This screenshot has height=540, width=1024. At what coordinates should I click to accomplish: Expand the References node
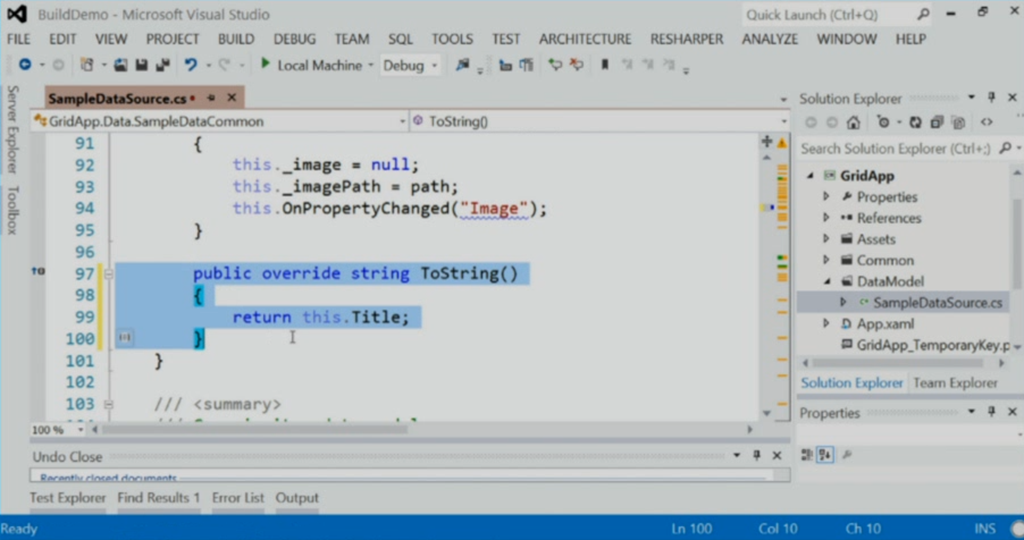(826, 217)
